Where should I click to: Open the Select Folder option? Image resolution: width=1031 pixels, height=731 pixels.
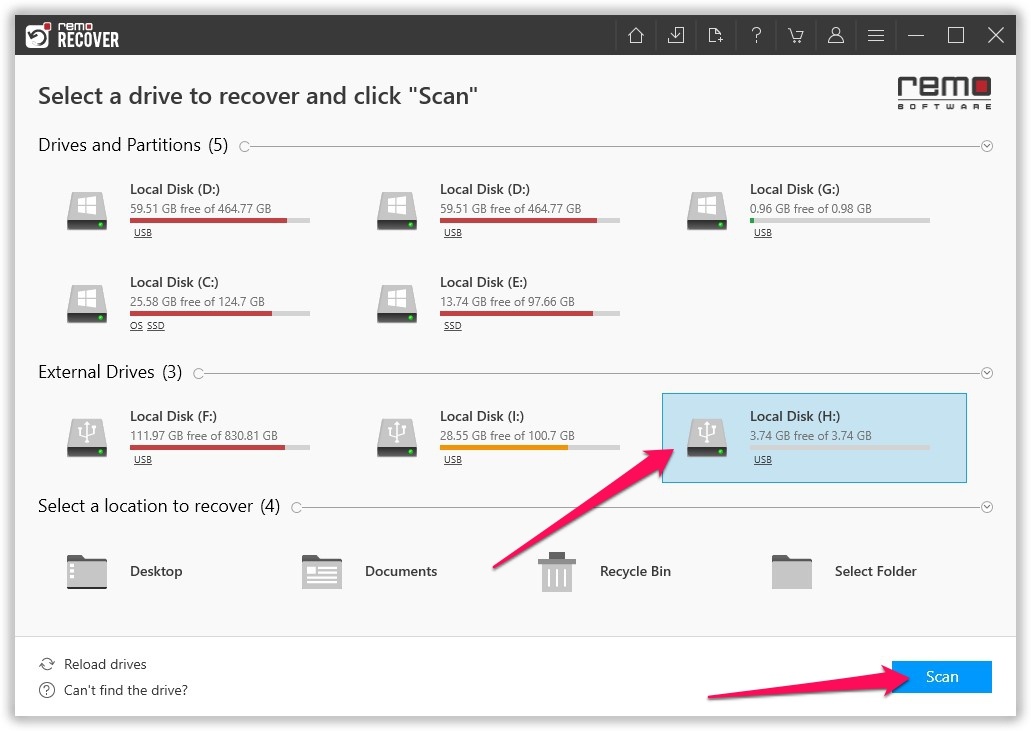844,571
